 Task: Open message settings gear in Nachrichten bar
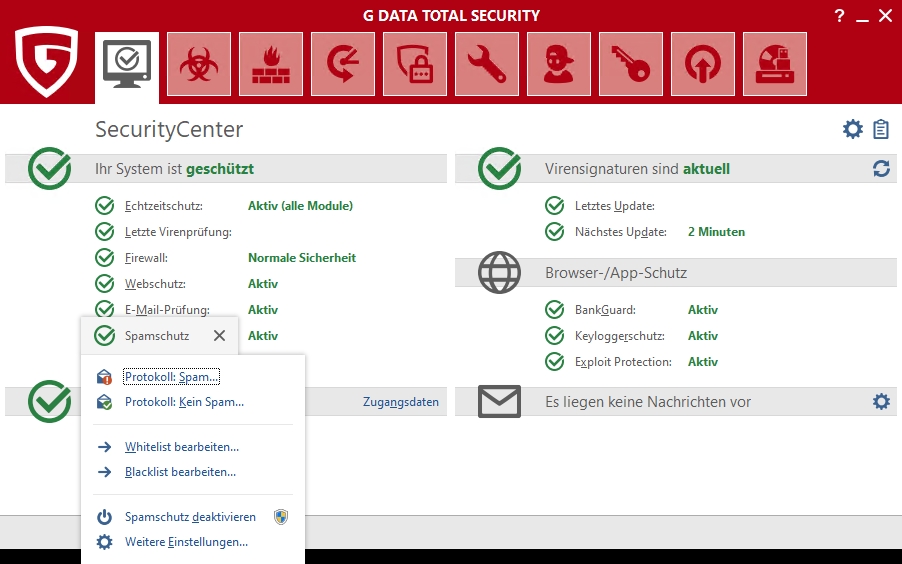(881, 402)
